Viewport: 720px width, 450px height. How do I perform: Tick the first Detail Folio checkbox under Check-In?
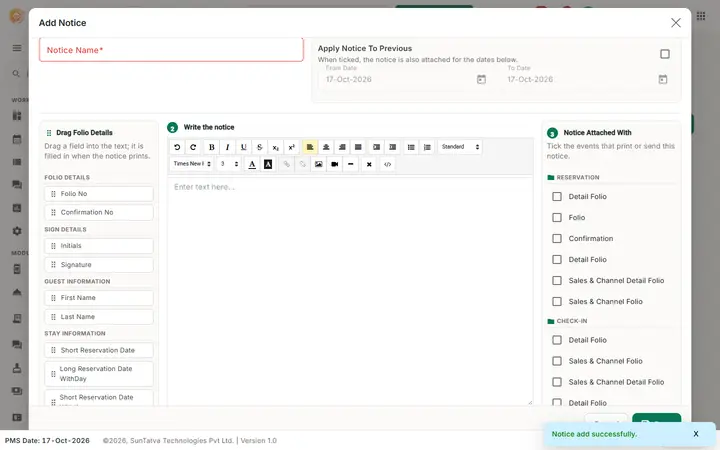[x=557, y=340]
